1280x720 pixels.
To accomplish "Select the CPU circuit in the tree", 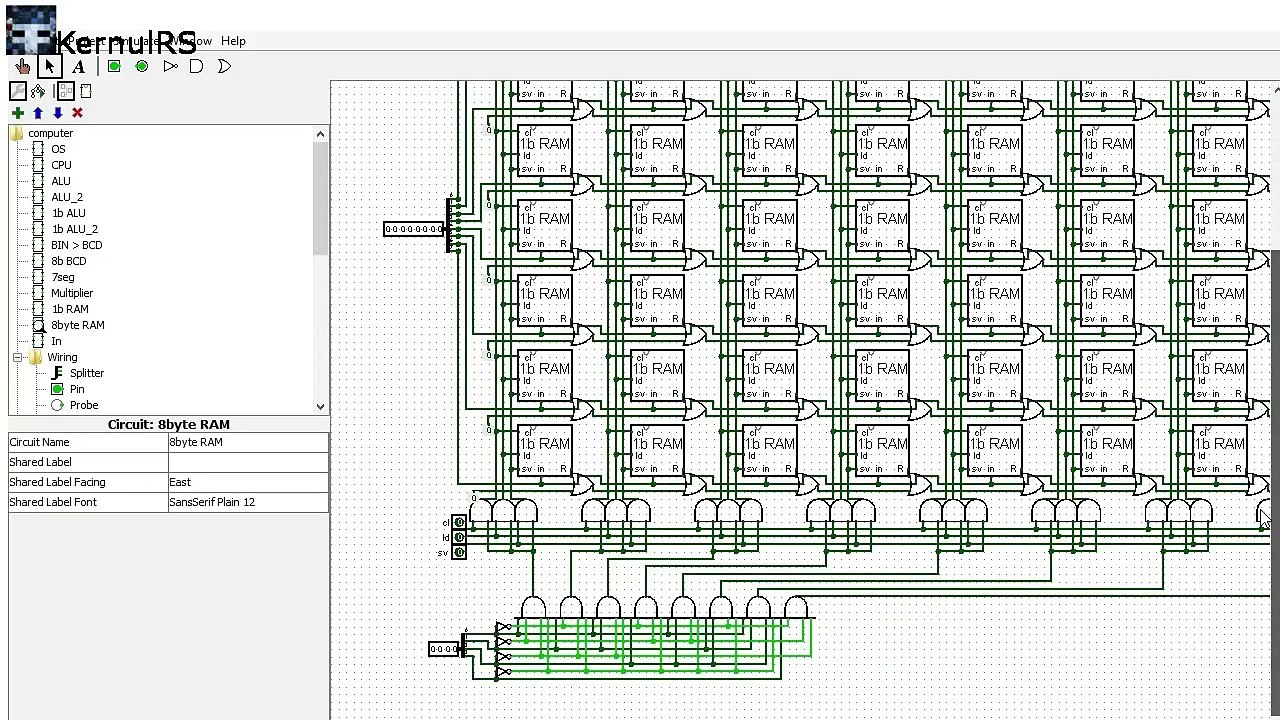I will [x=61, y=165].
